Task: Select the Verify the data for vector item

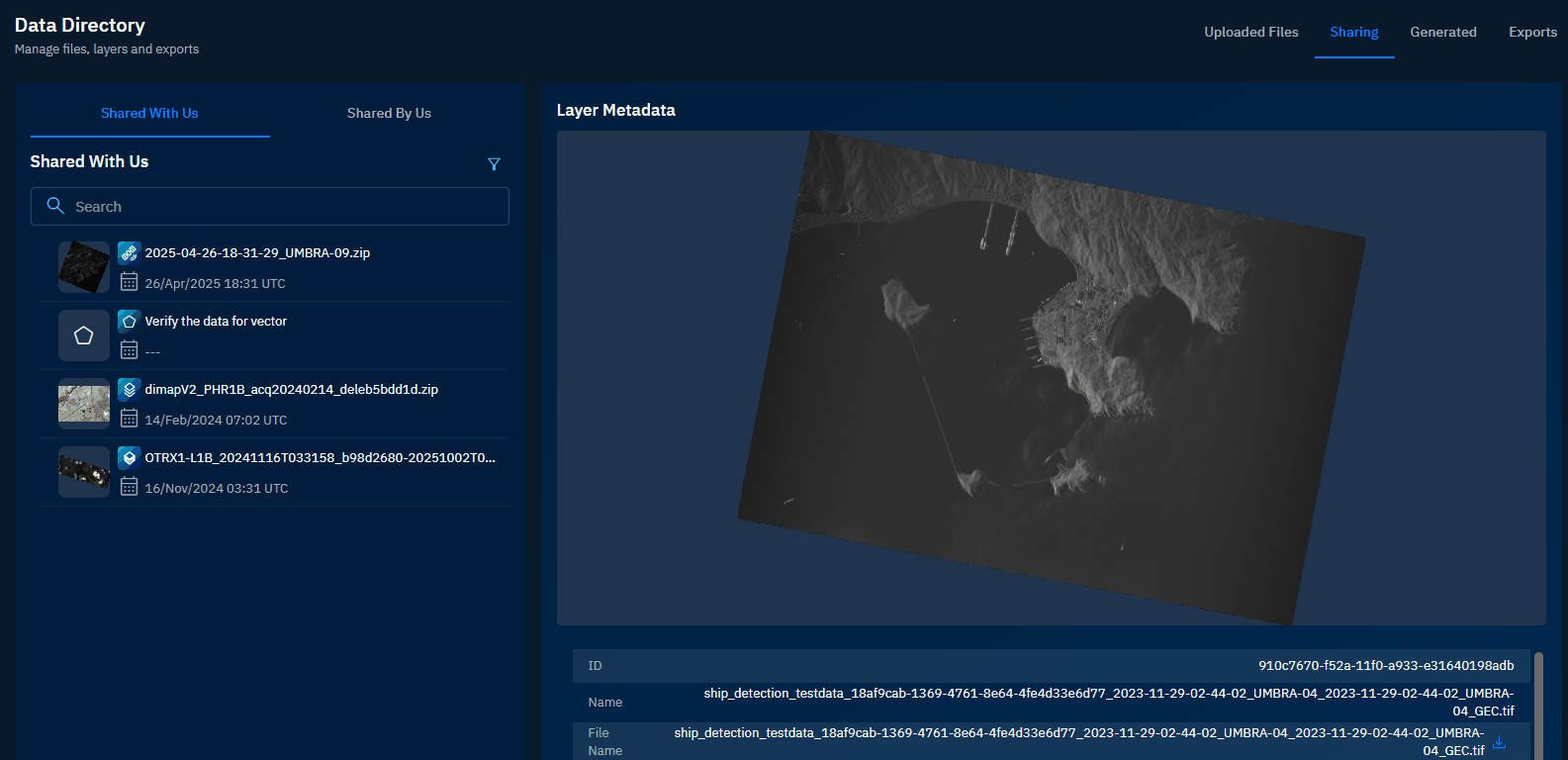Action: point(216,322)
